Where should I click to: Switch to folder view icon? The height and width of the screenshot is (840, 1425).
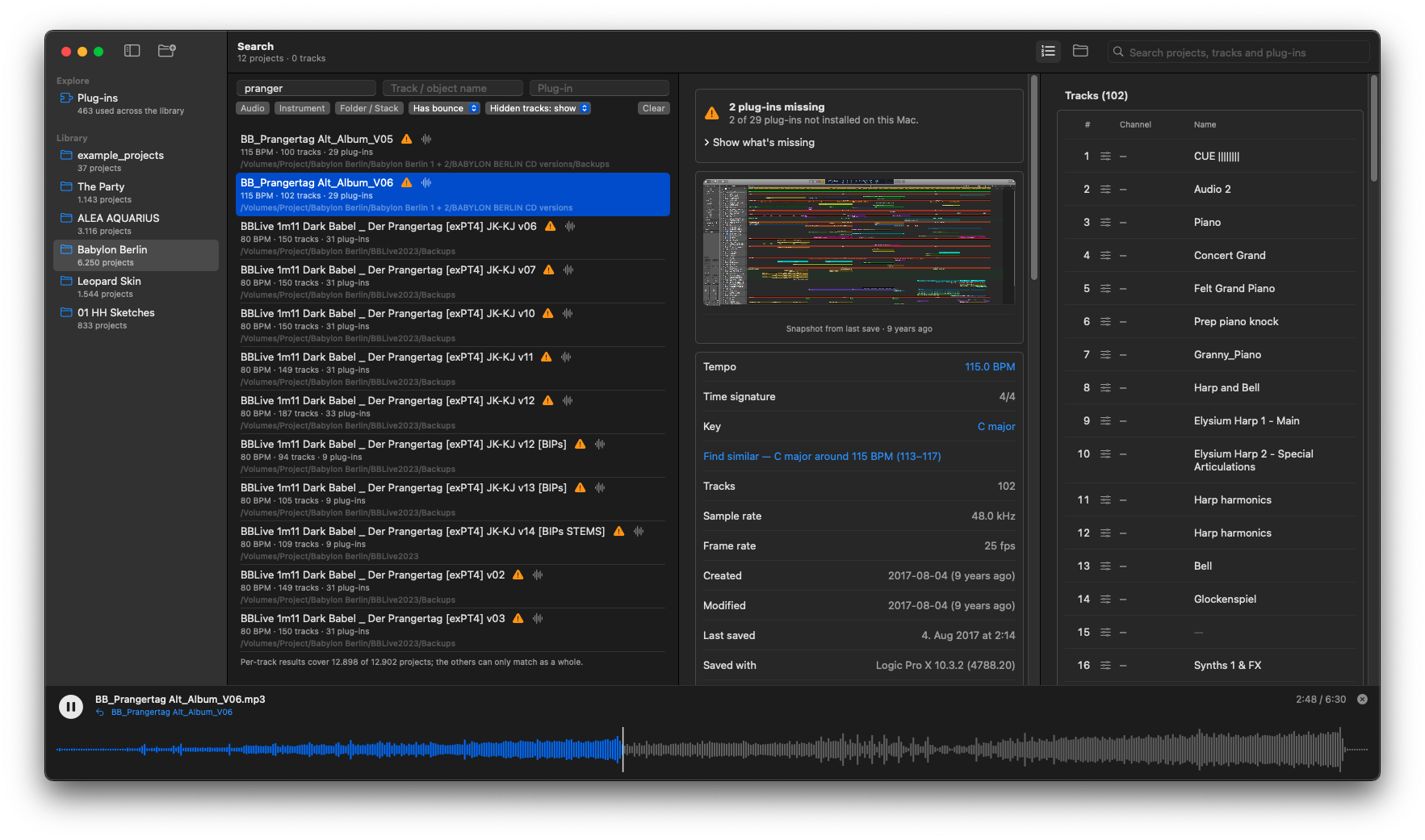[x=1080, y=51]
